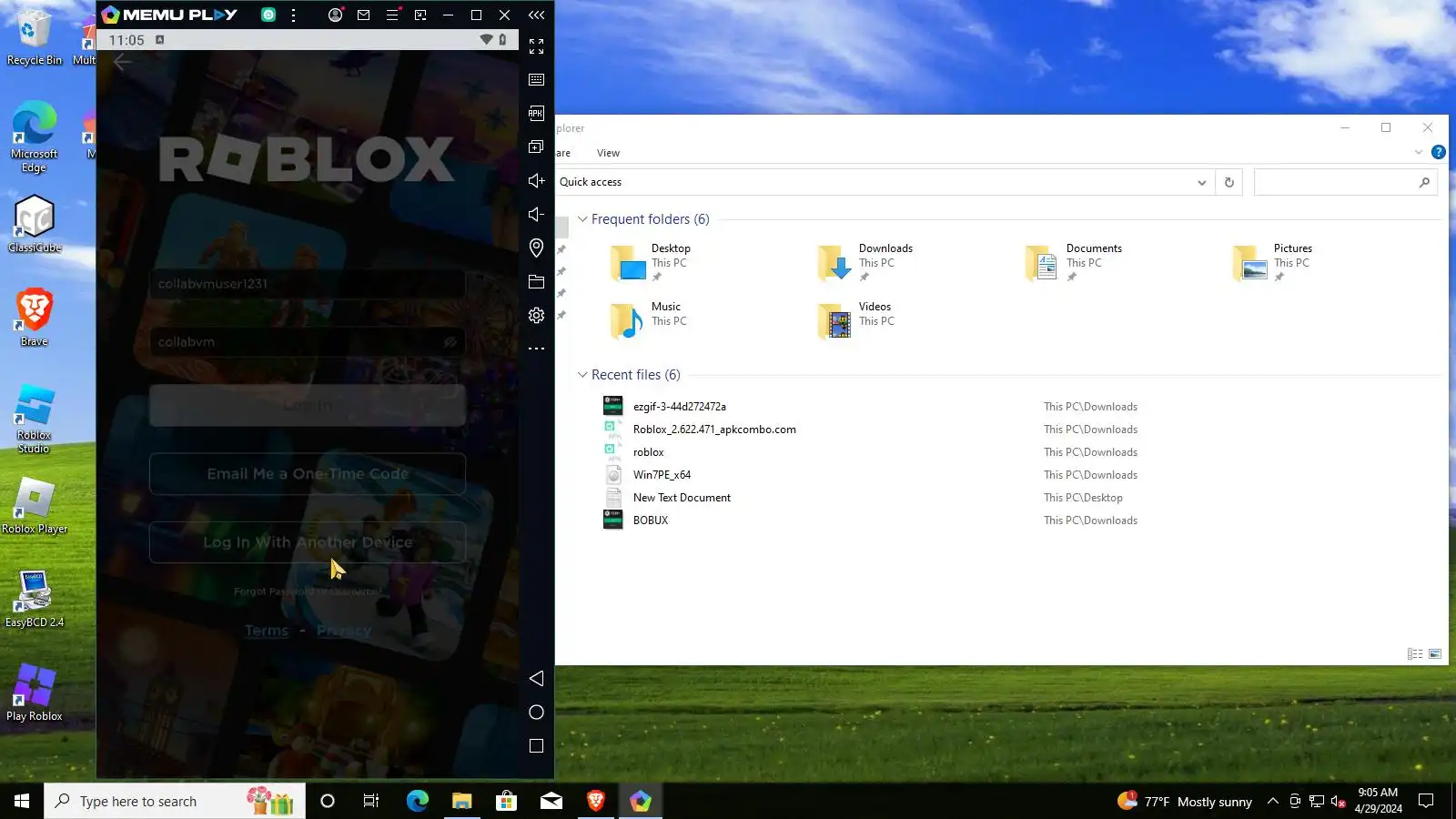The height and width of the screenshot is (819, 1456).
Task: Click the muted speaker tray icon
Action: [x=1338, y=801]
